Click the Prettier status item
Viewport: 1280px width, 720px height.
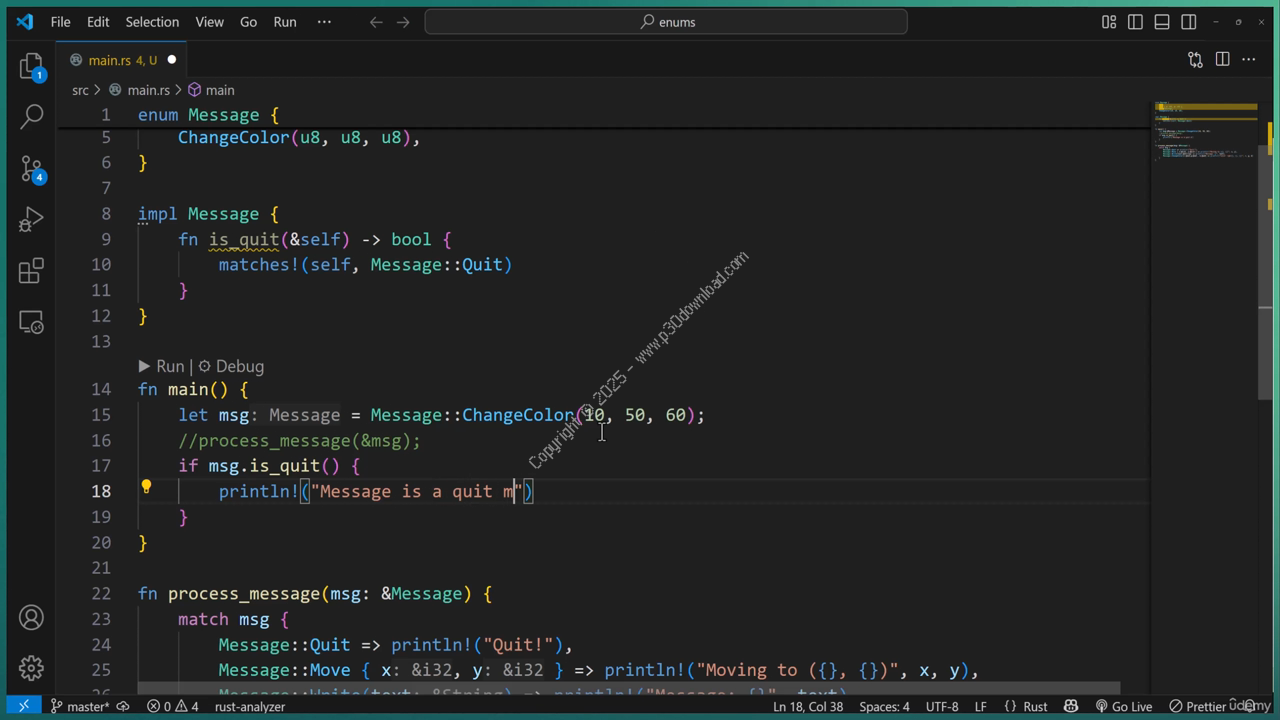coord(1196,707)
